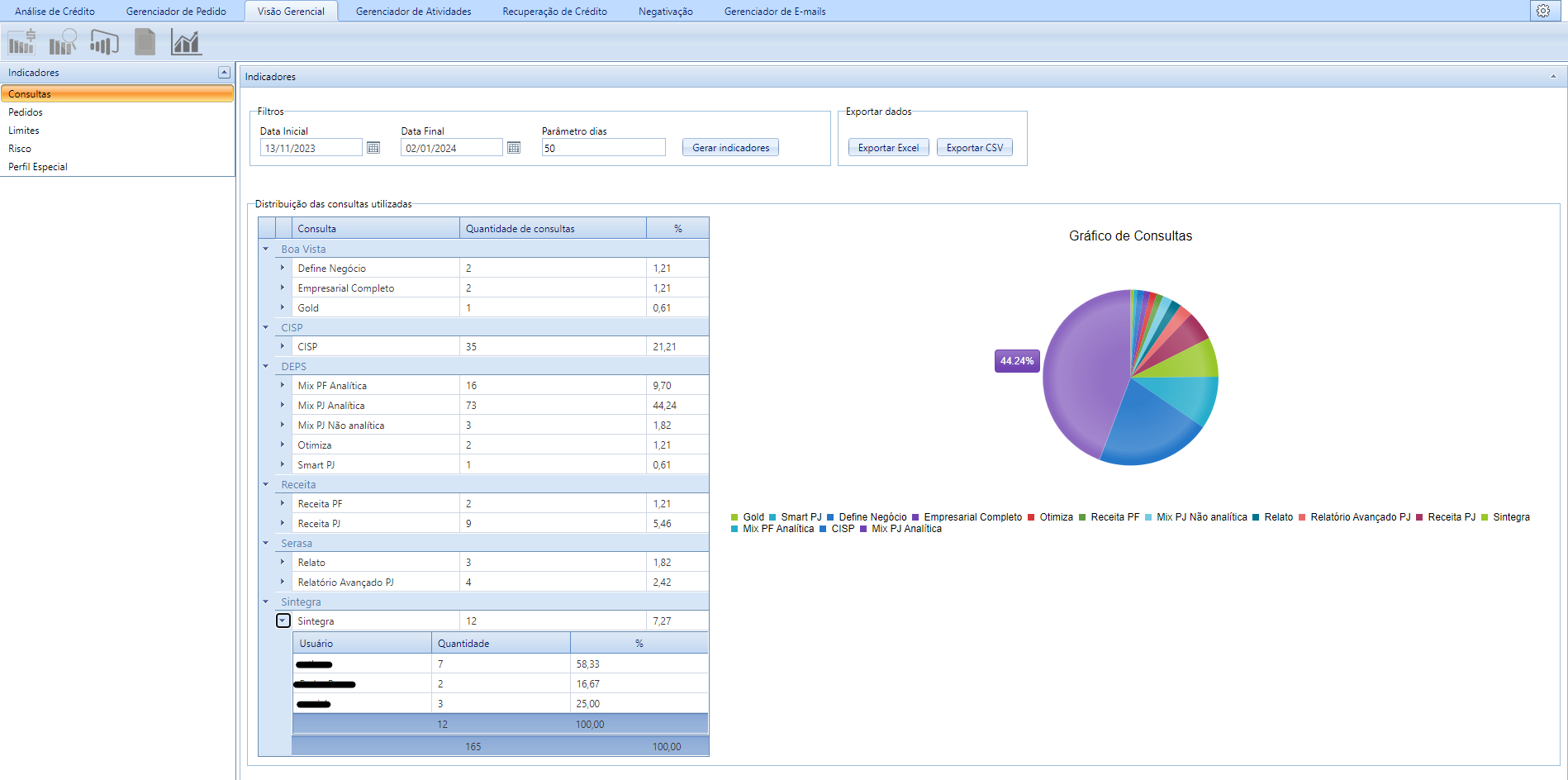Expand the Mix PJ Analítica row
The width and height of the screenshot is (1568, 780).
click(283, 405)
